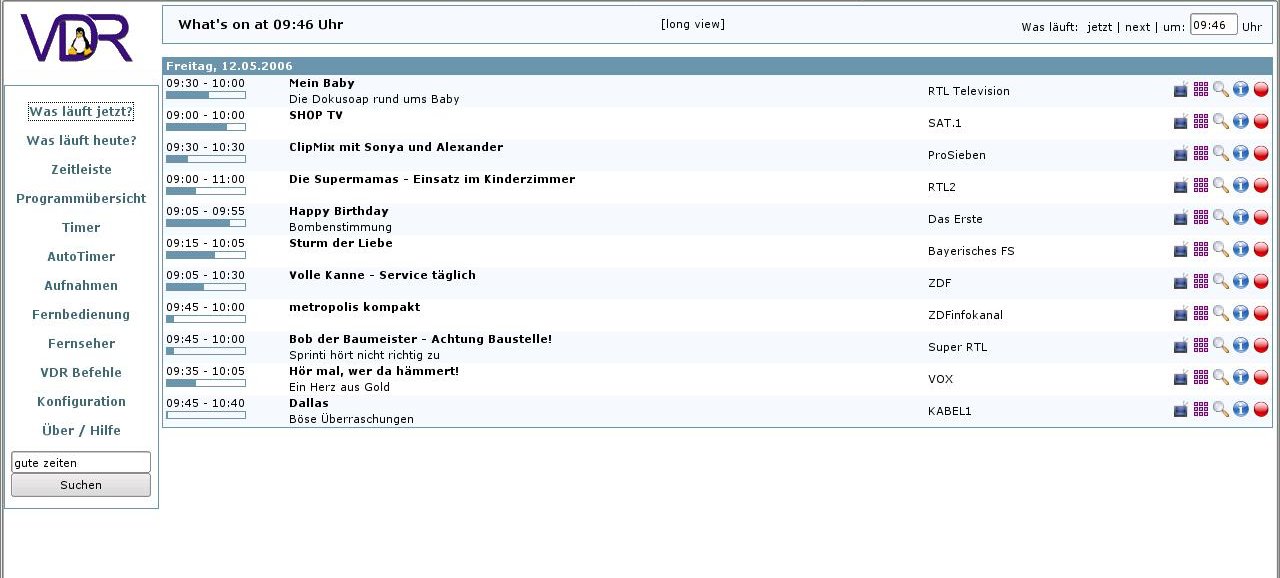Search for repeats of Volle Kanne

1221,282
